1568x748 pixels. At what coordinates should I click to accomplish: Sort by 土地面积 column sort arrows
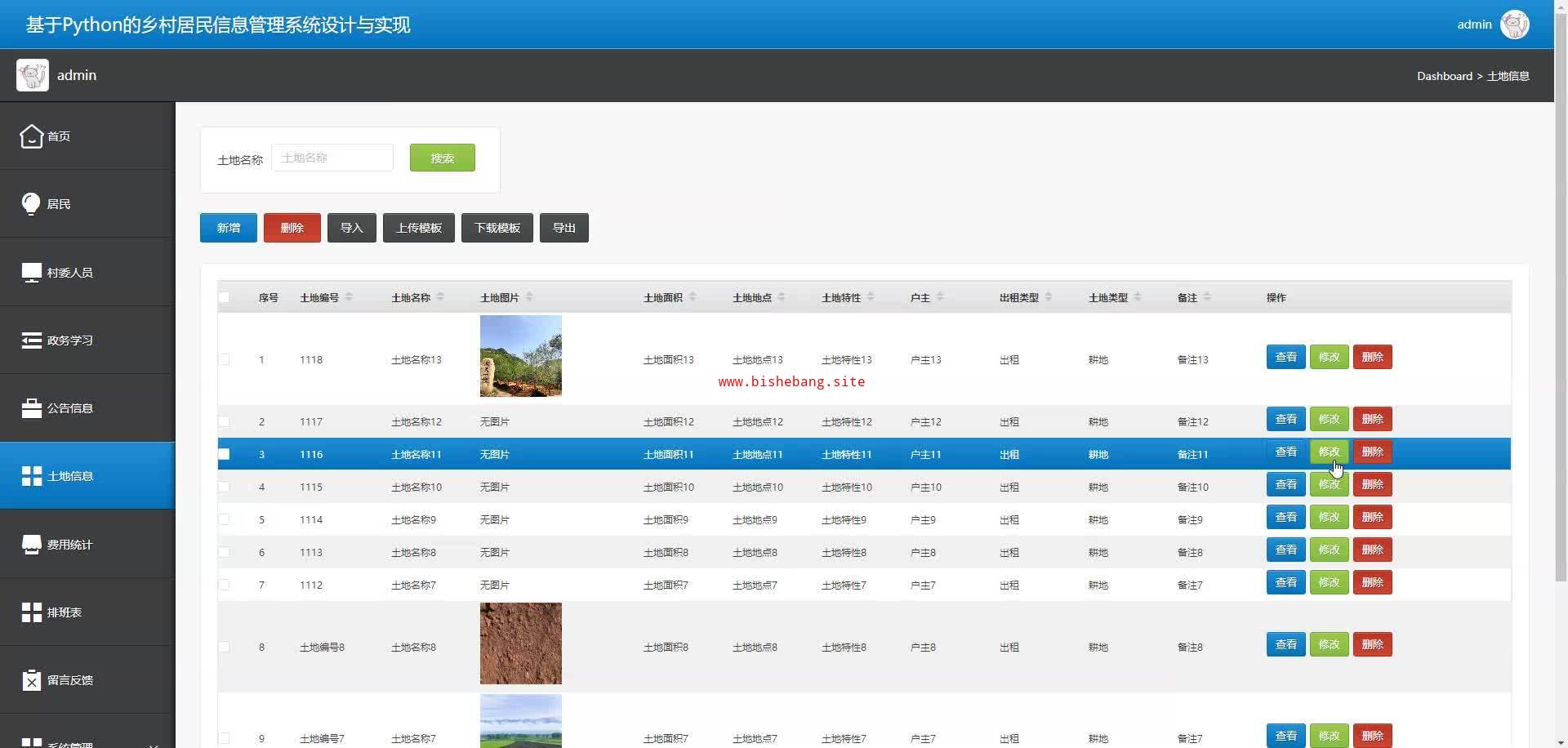(x=693, y=297)
